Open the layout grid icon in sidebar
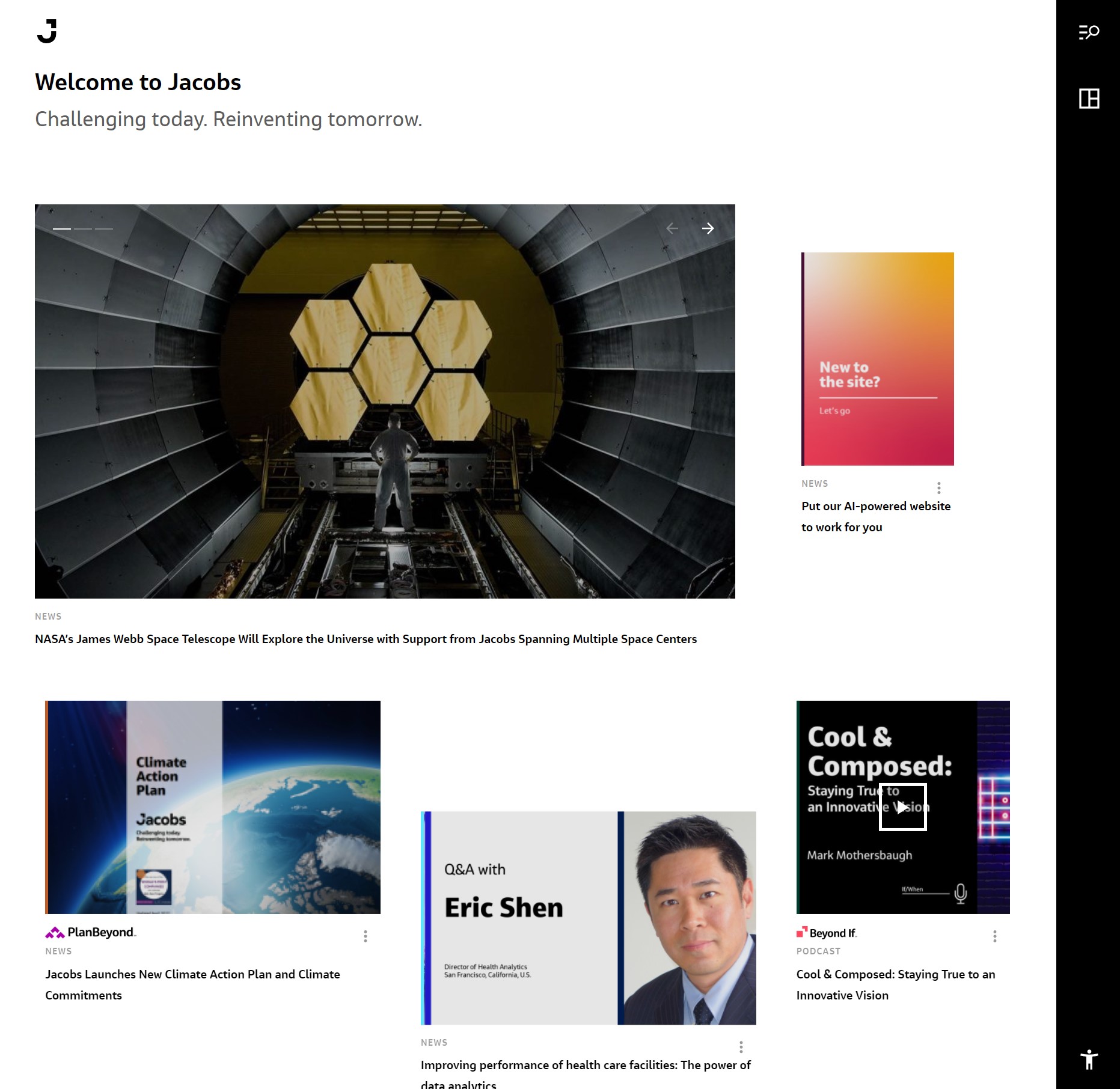The image size is (1120, 1089). (1089, 98)
